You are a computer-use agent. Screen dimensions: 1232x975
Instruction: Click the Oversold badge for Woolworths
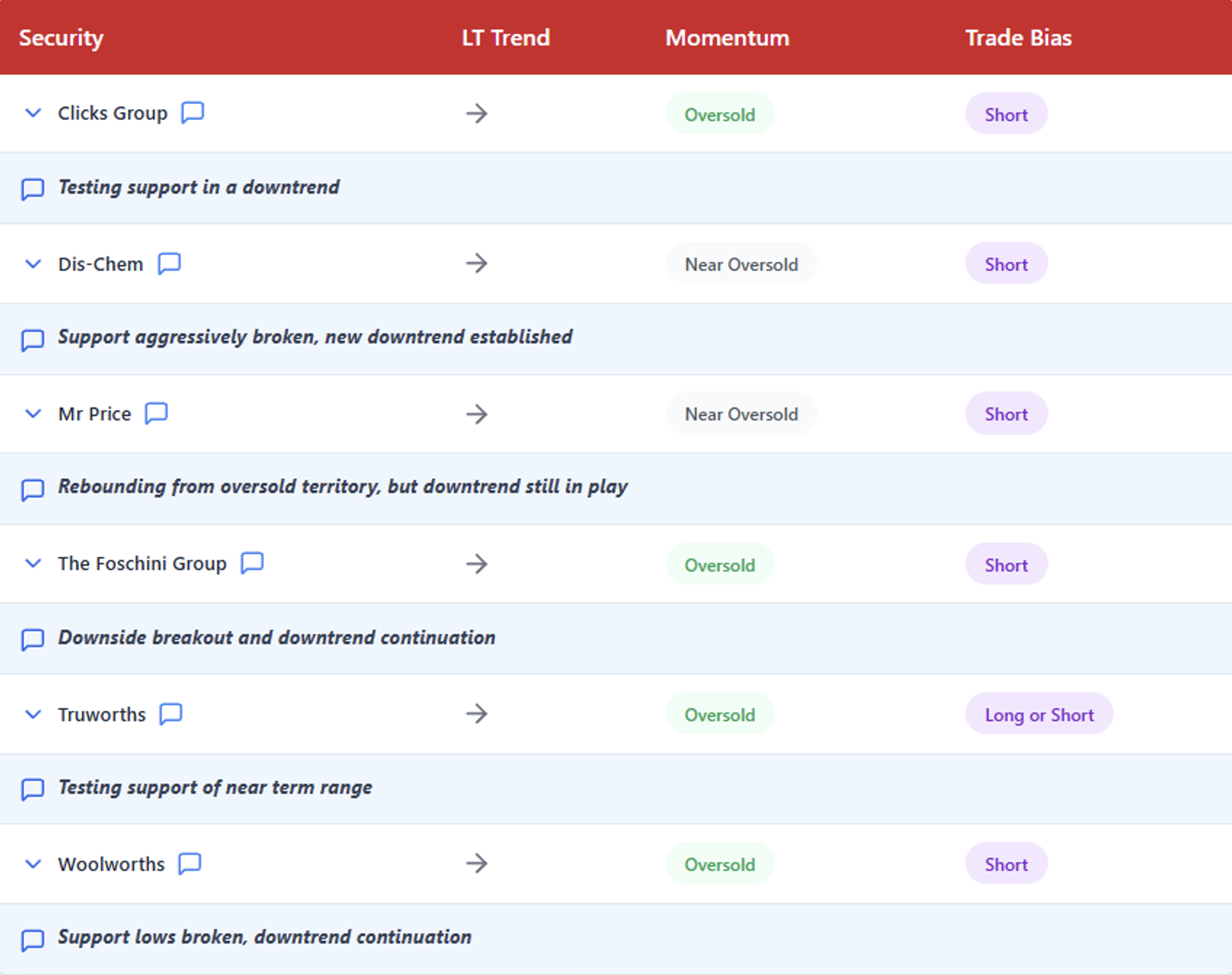720,864
